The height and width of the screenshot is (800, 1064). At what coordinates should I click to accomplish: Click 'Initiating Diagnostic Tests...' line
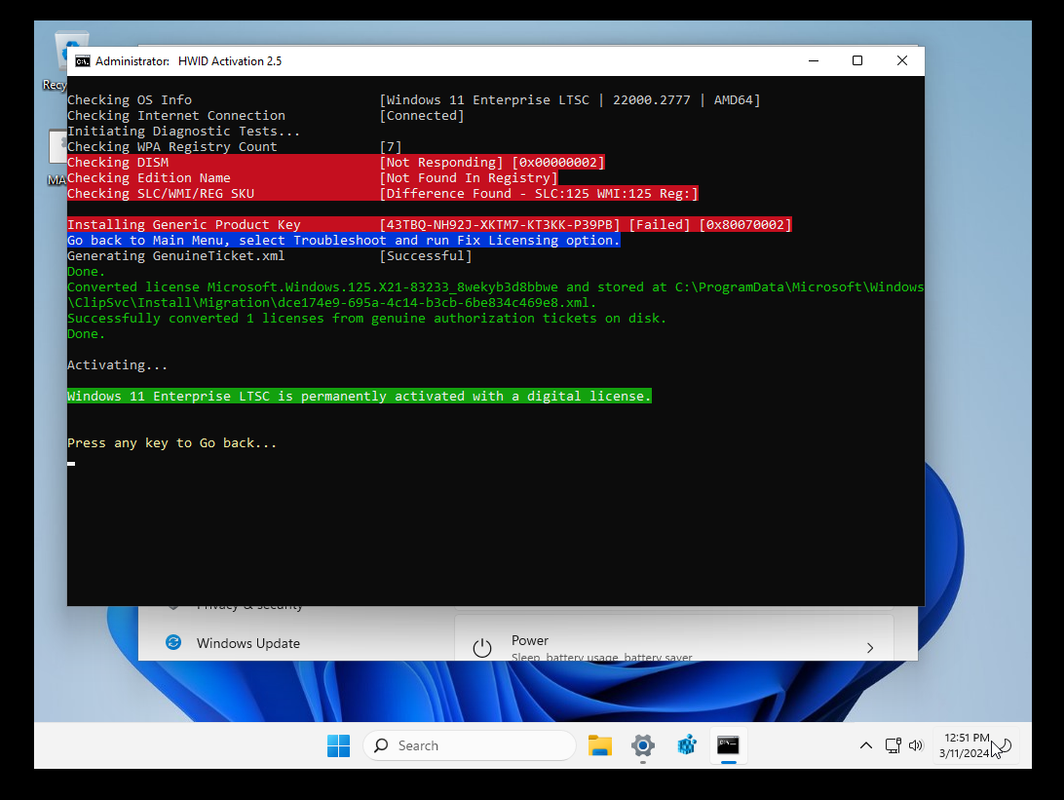click(183, 131)
